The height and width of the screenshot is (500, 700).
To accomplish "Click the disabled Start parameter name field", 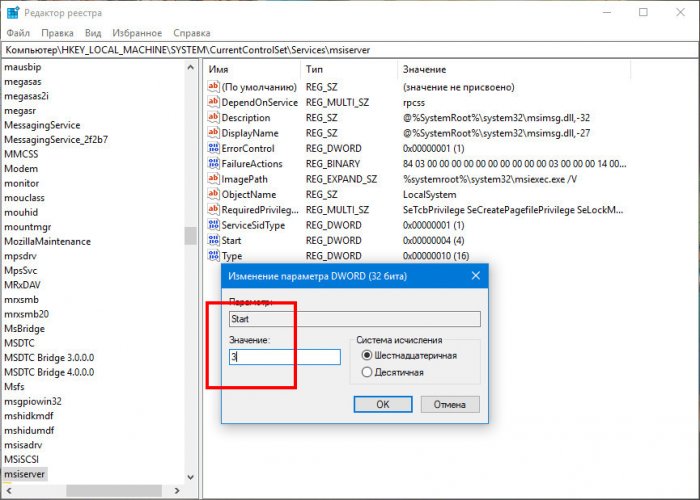I will pos(355,319).
